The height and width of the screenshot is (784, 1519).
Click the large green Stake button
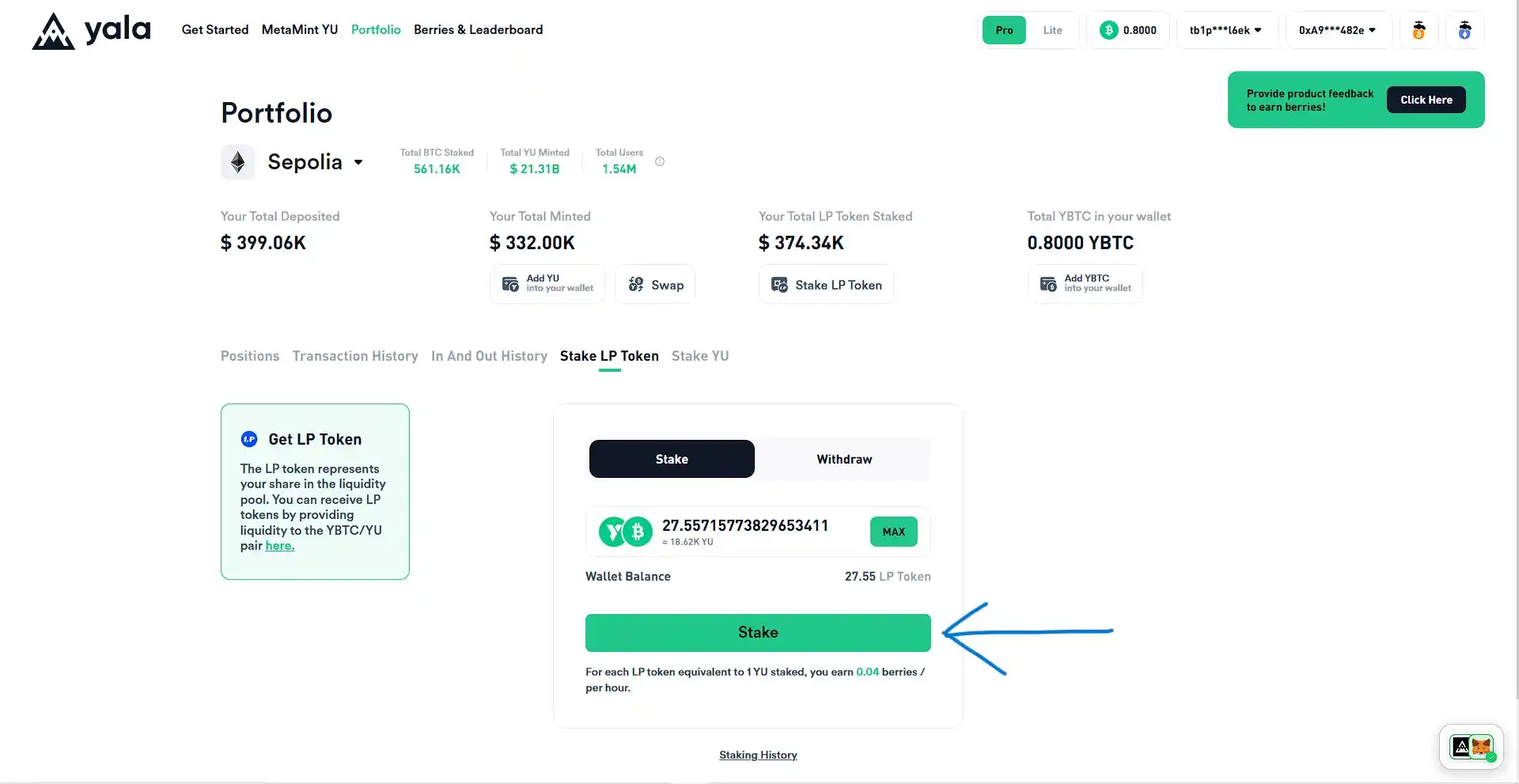(758, 633)
